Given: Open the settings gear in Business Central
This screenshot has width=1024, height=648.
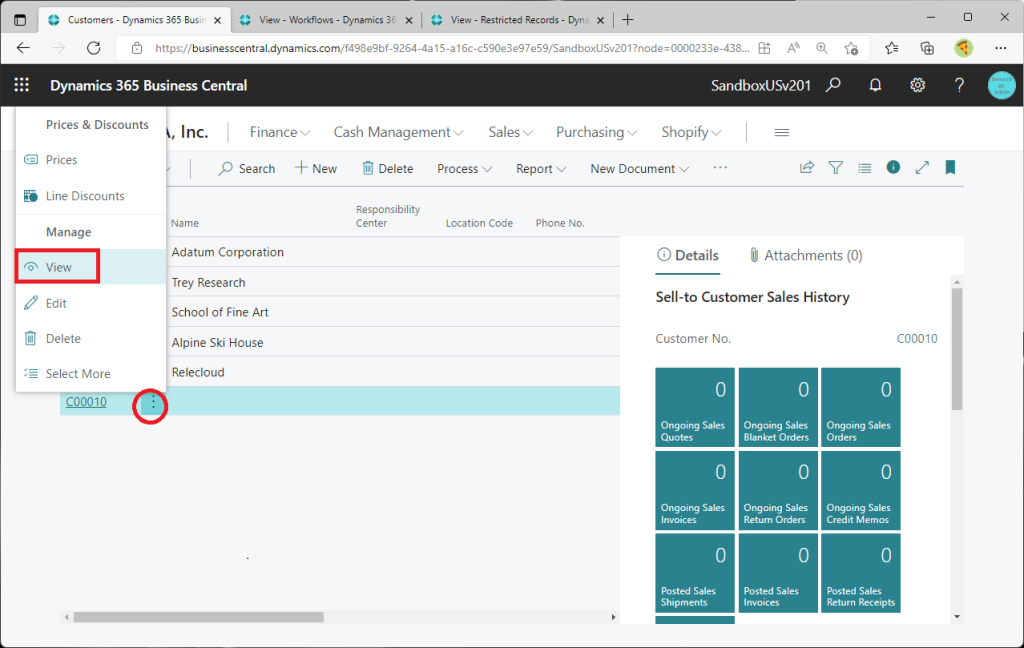Looking at the screenshot, I should click(x=918, y=85).
